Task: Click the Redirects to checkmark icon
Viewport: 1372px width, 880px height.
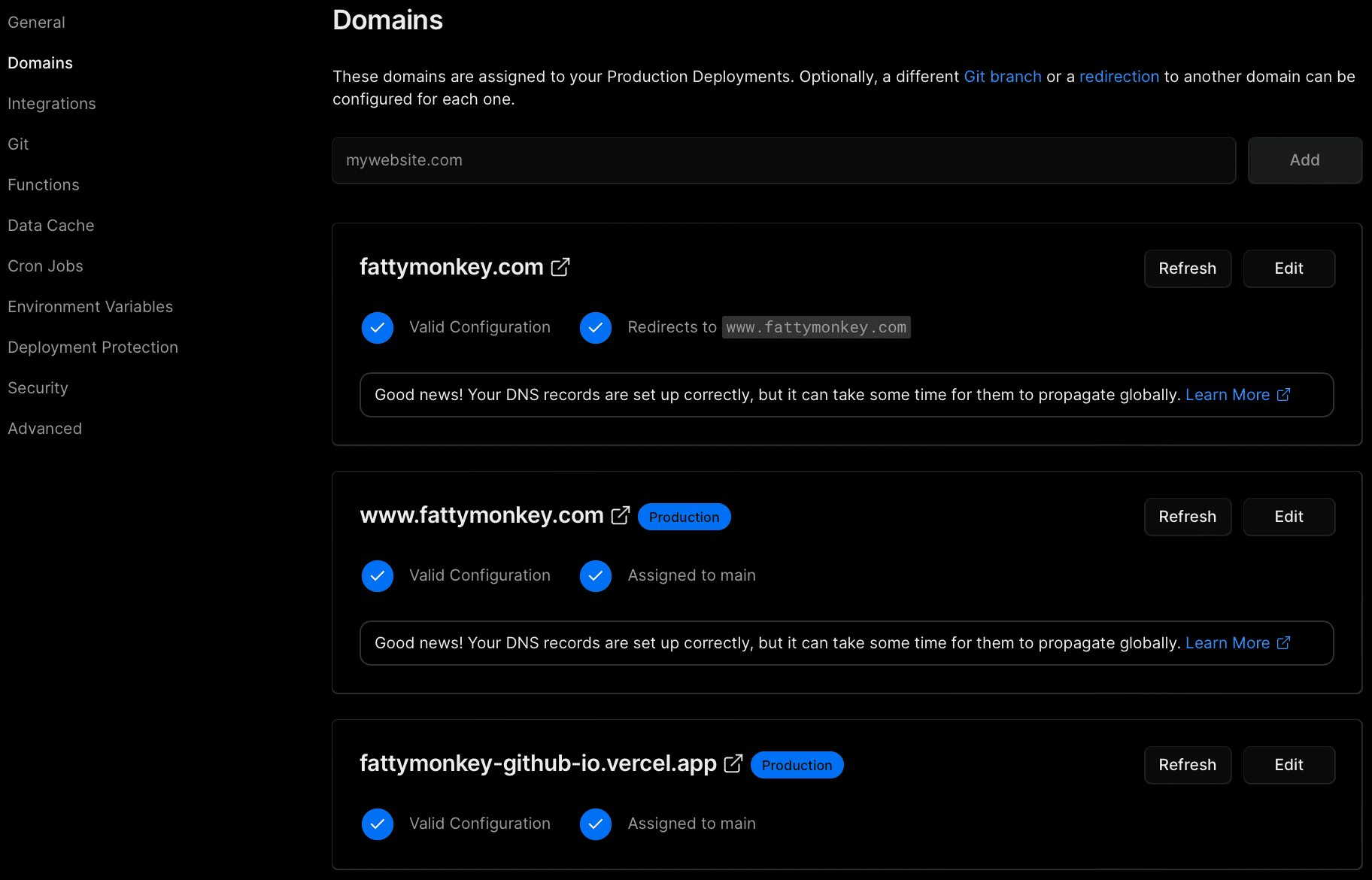Action: [596, 328]
